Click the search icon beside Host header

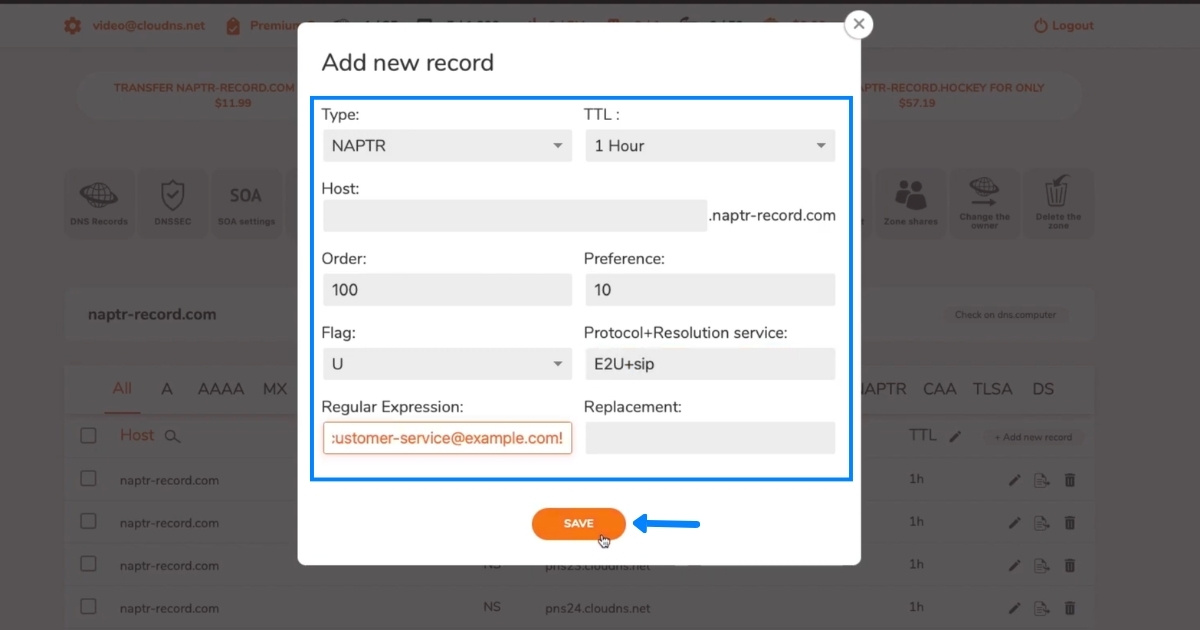(172, 436)
